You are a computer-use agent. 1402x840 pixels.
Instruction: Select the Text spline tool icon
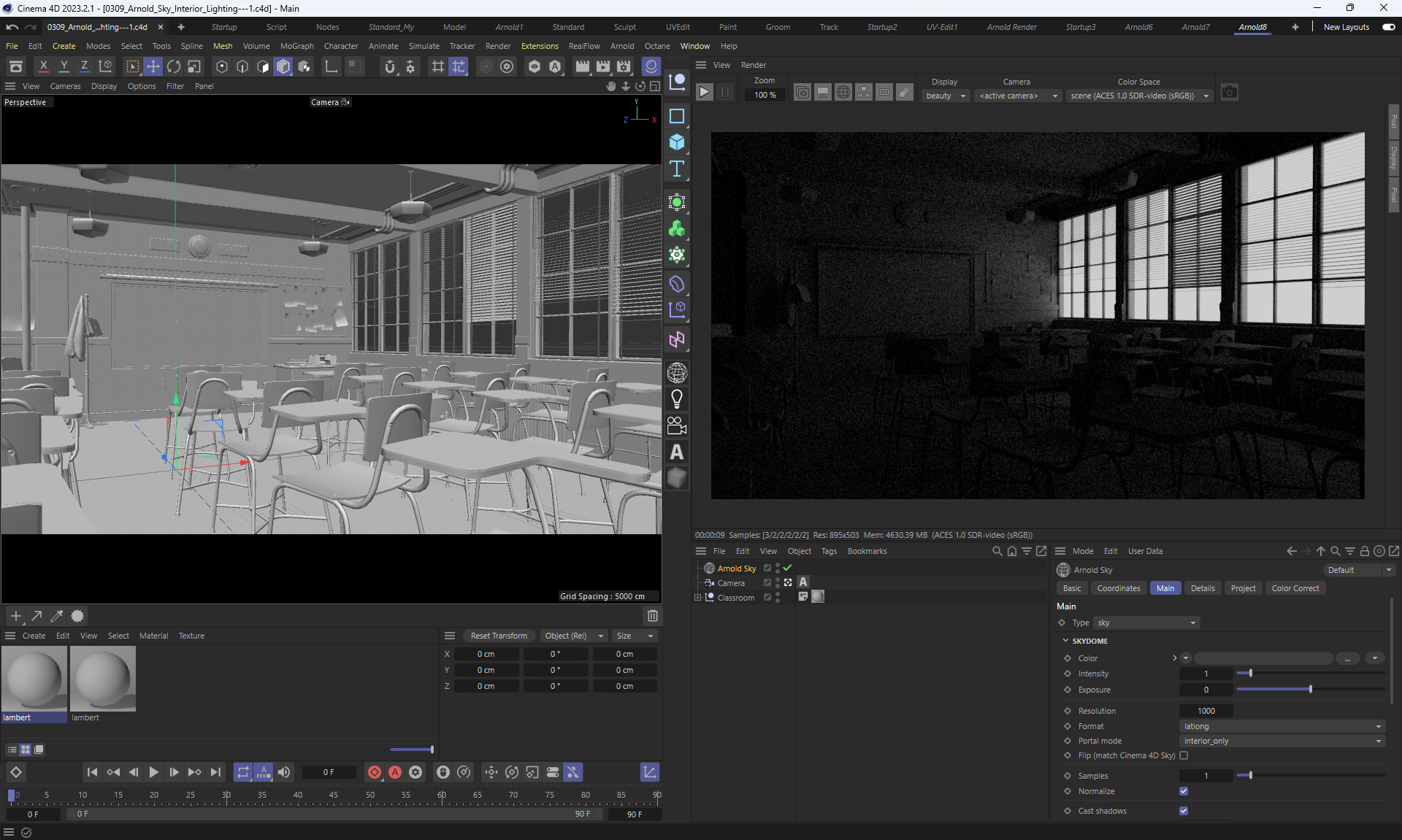(x=677, y=169)
